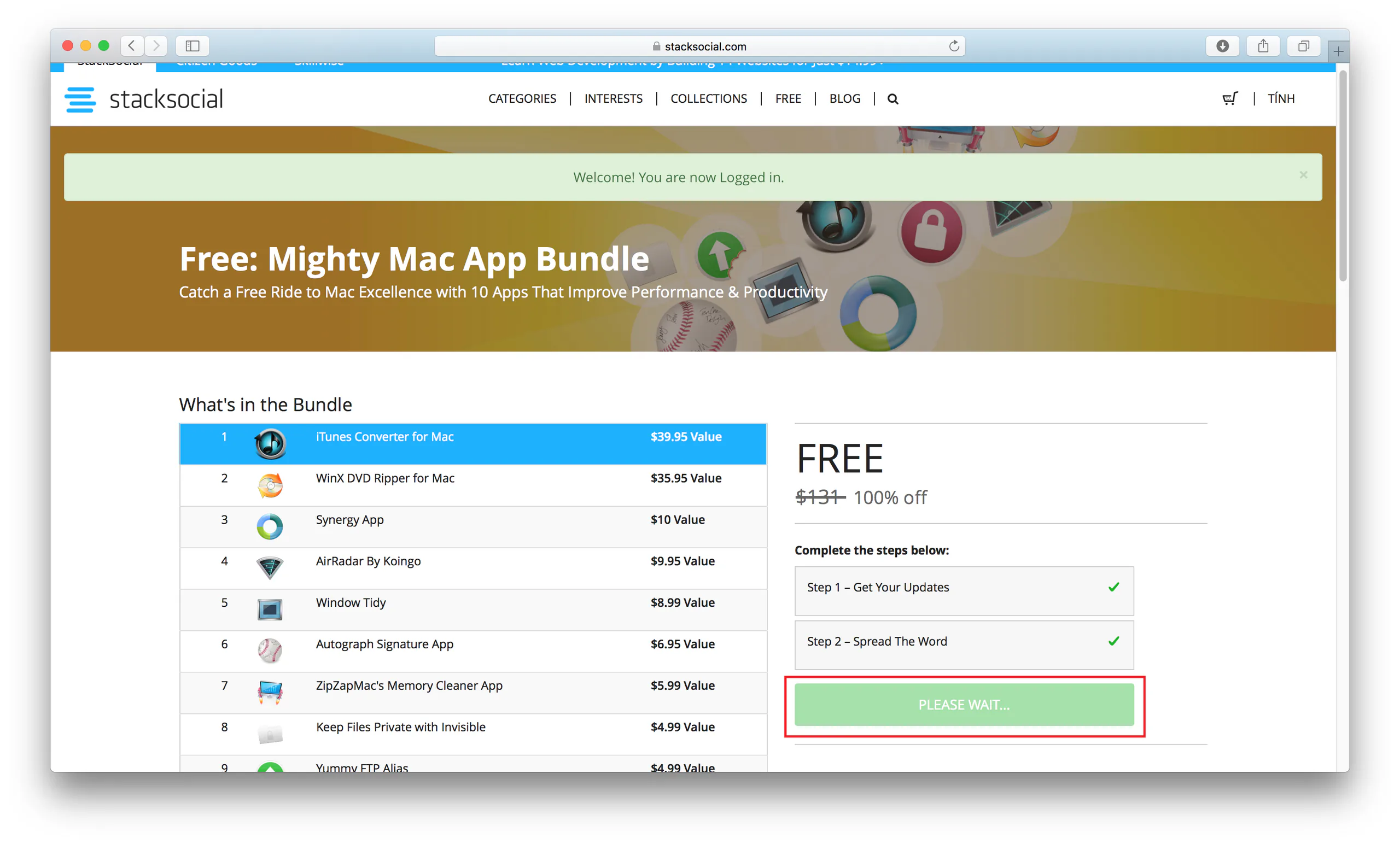The height and width of the screenshot is (844, 1400).
Task: Reload the page with the refresh icon
Action: click(954, 46)
